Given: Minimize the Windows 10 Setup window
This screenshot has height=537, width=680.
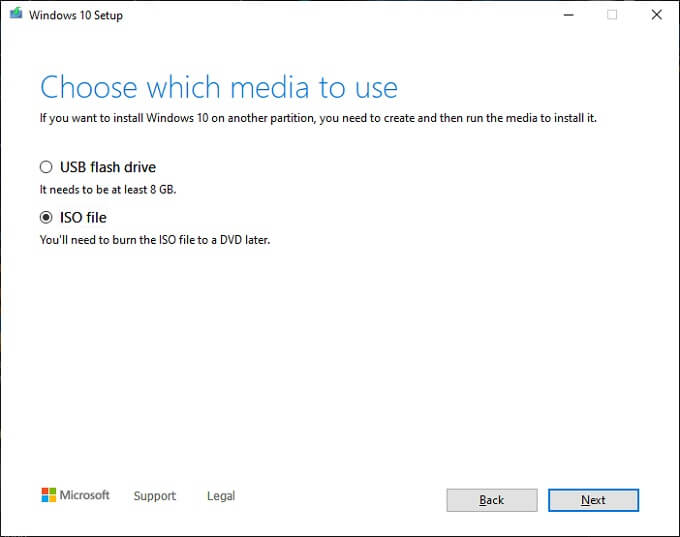Looking at the screenshot, I should pyautogui.click(x=567, y=15).
